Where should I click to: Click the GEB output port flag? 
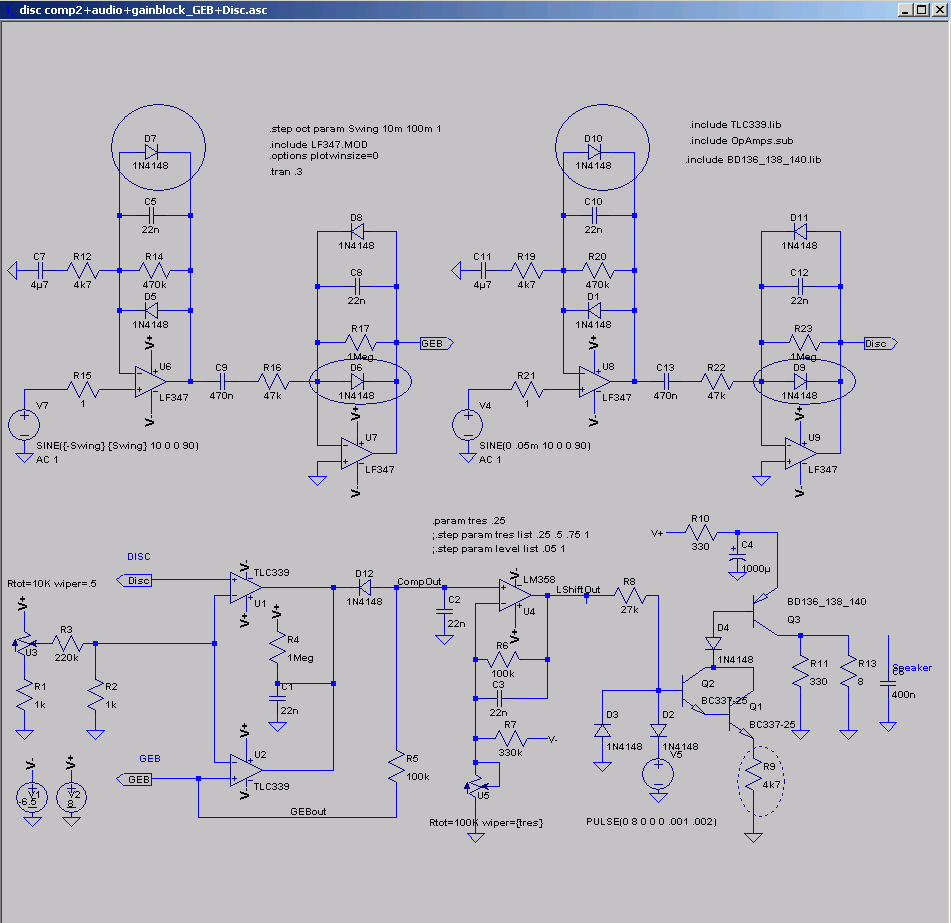[437, 343]
